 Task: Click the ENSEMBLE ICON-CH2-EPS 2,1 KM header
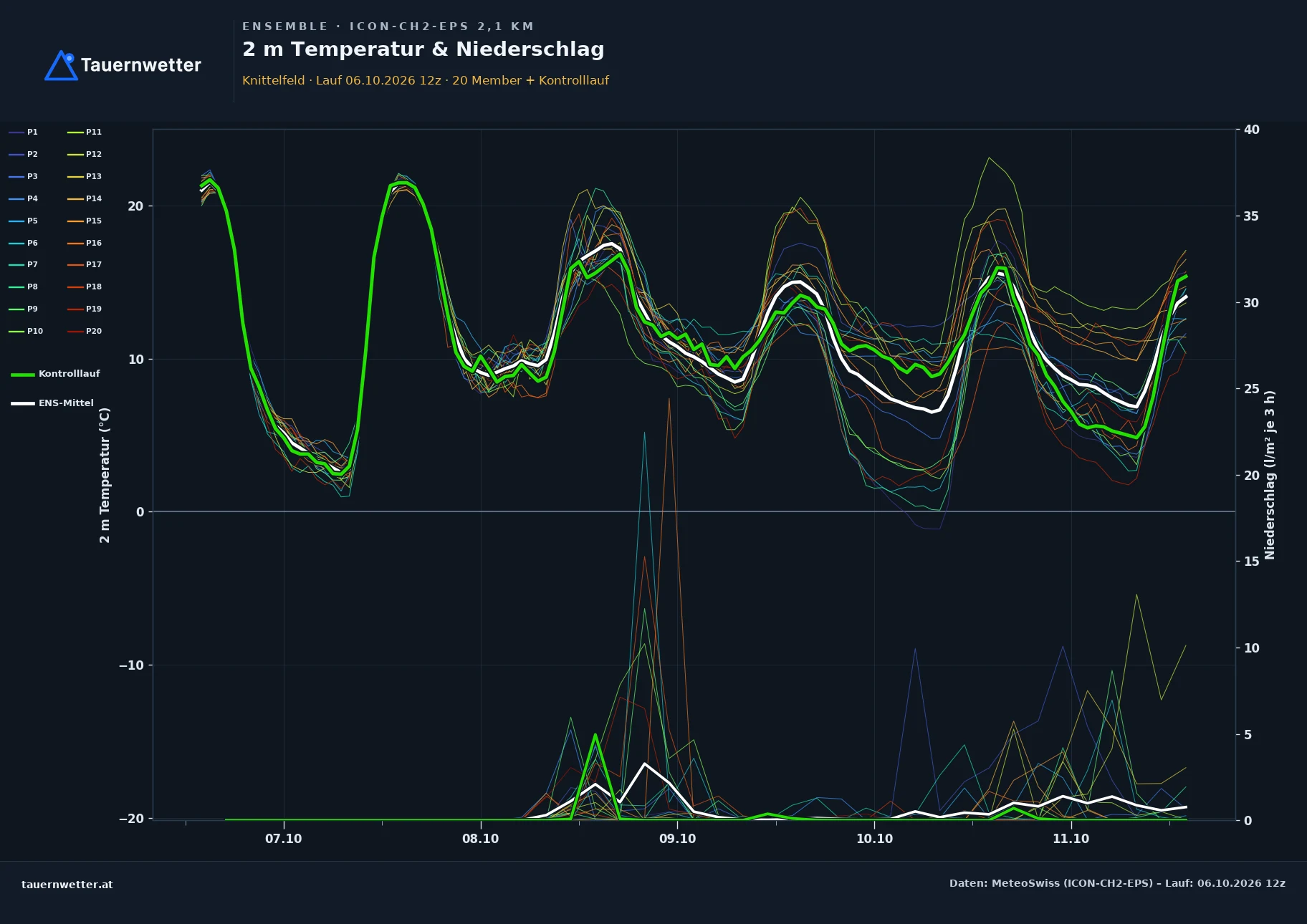point(388,27)
